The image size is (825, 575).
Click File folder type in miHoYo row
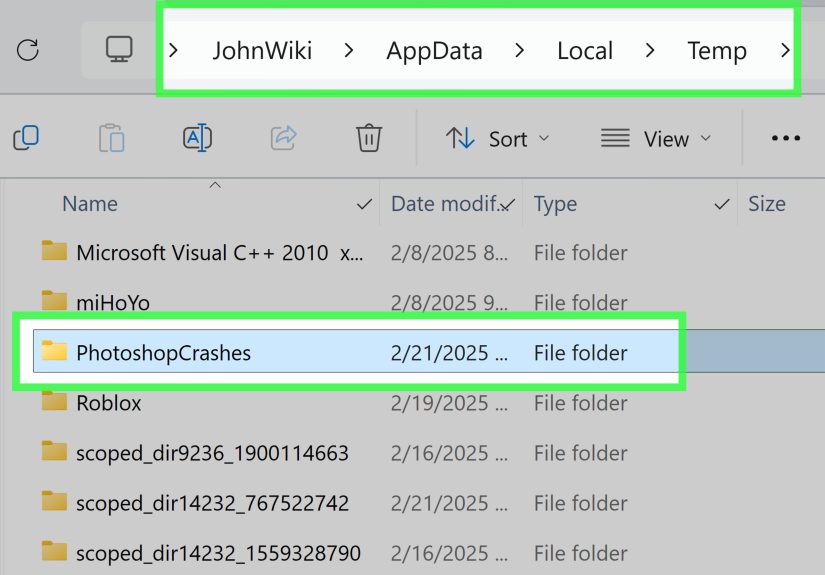(x=580, y=303)
